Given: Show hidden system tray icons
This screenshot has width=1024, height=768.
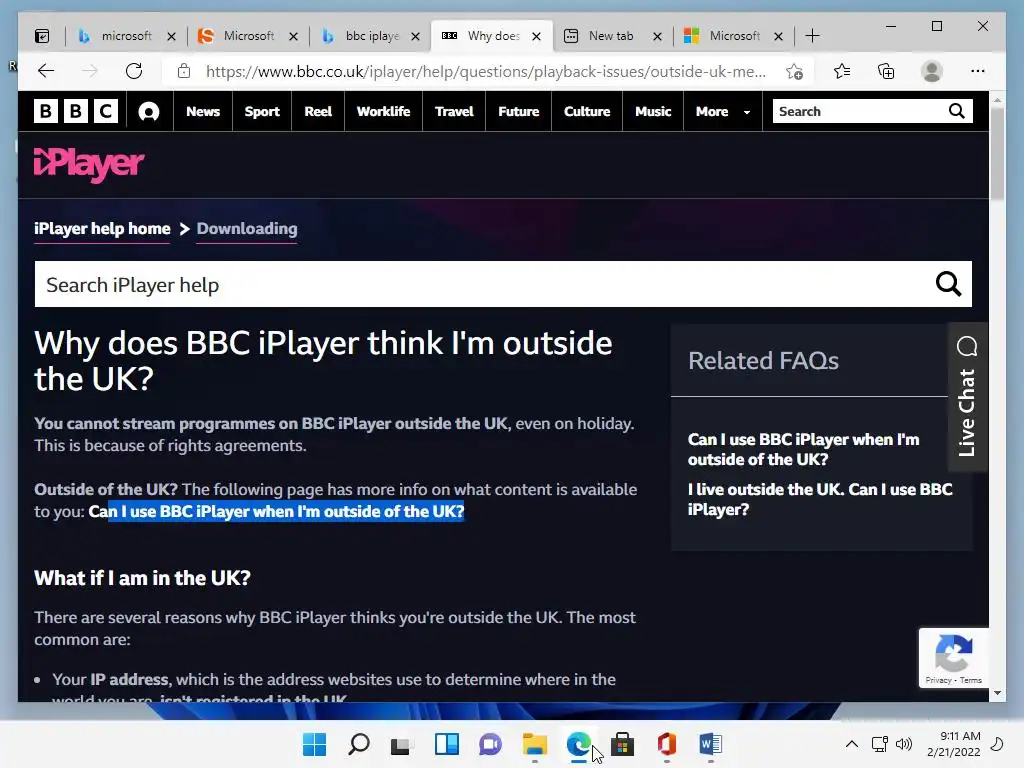Looking at the screenshot, I should [x=852, y=744].
